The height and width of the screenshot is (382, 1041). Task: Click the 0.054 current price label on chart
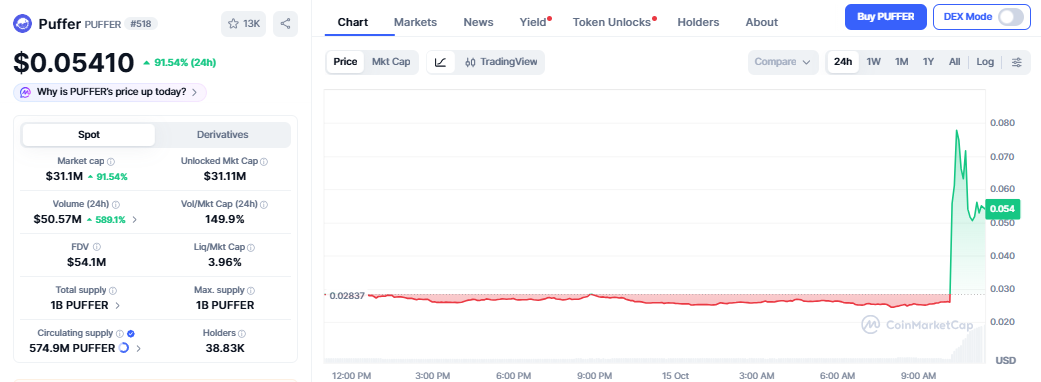[1001, 209]
